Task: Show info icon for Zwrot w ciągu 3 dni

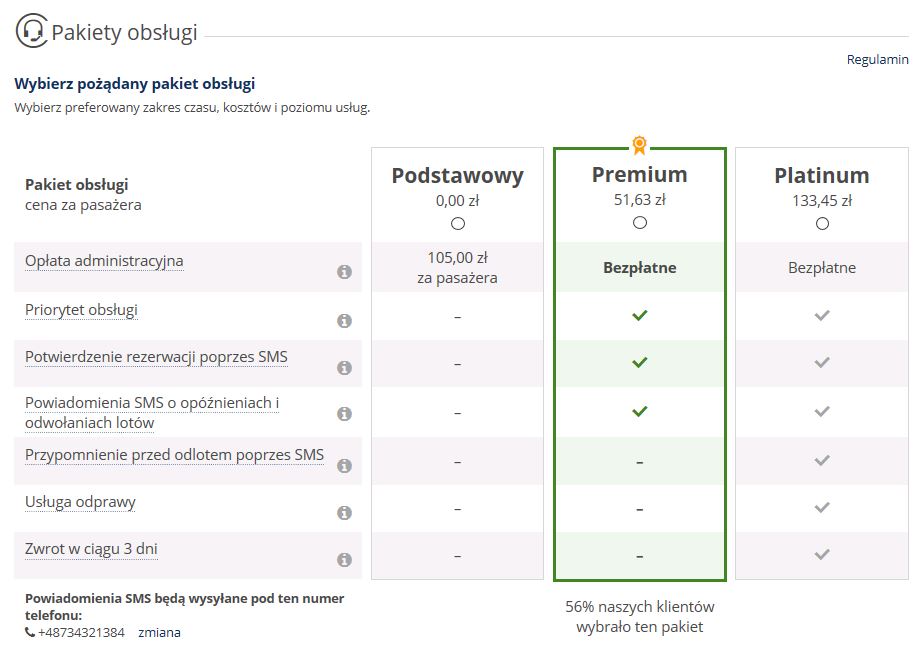Action: [x=344, y=560]
